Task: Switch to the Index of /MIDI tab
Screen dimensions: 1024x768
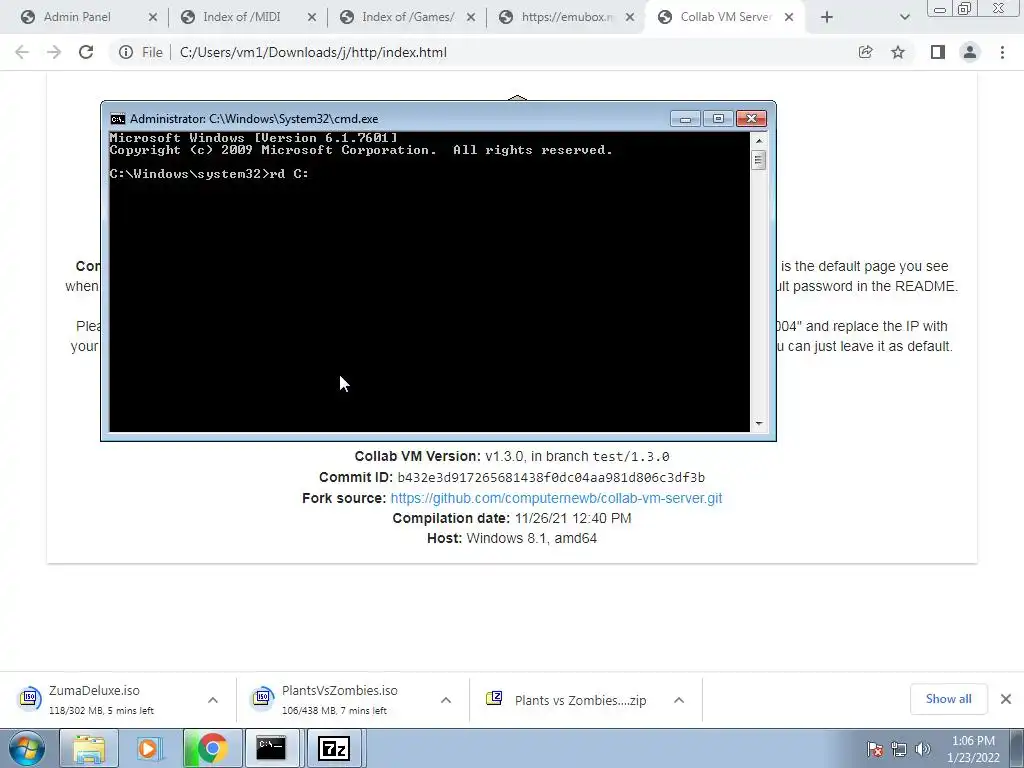Action: click(242, 17)
